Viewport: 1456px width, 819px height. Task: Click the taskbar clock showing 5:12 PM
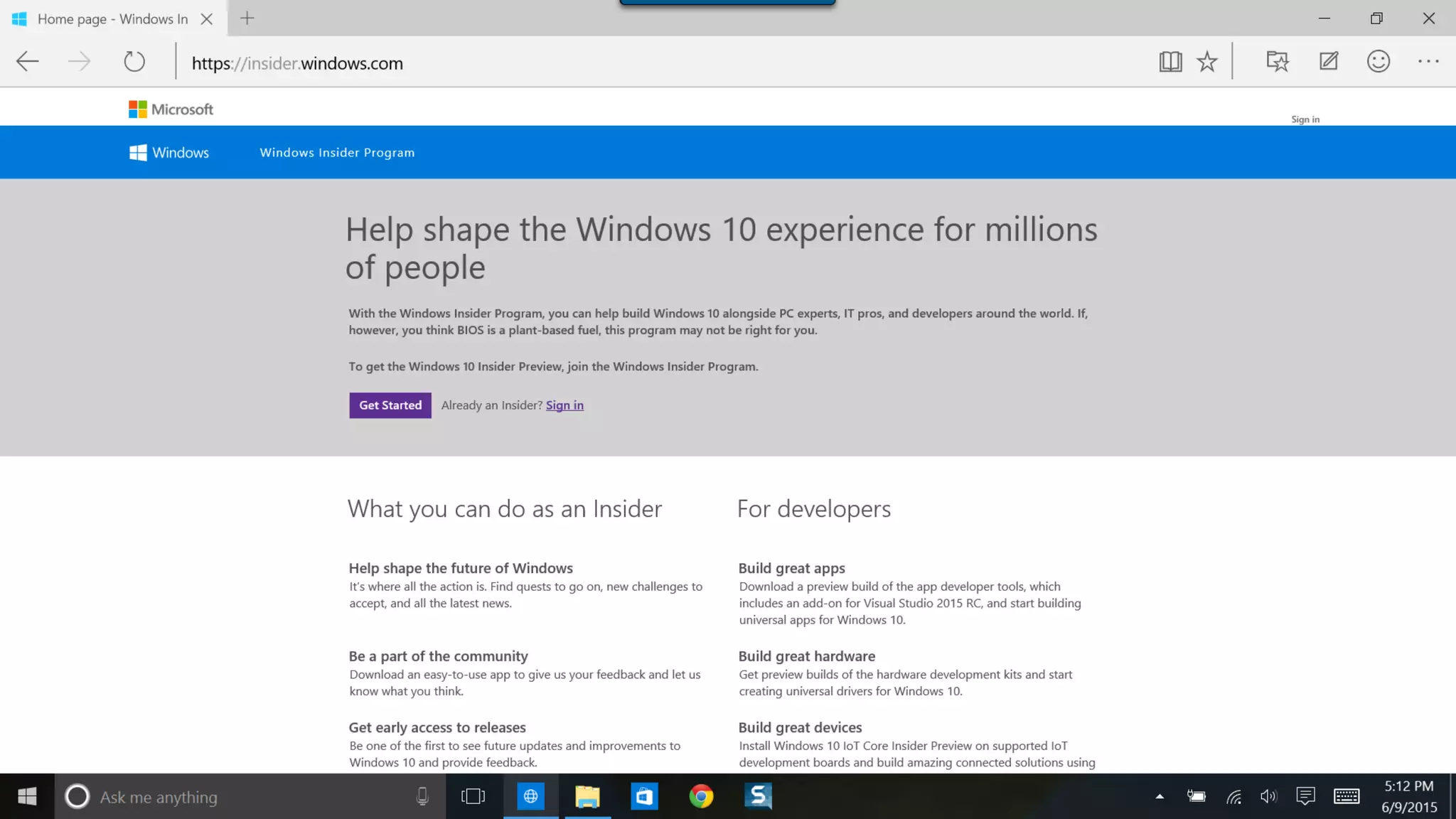pos(1409,796)
